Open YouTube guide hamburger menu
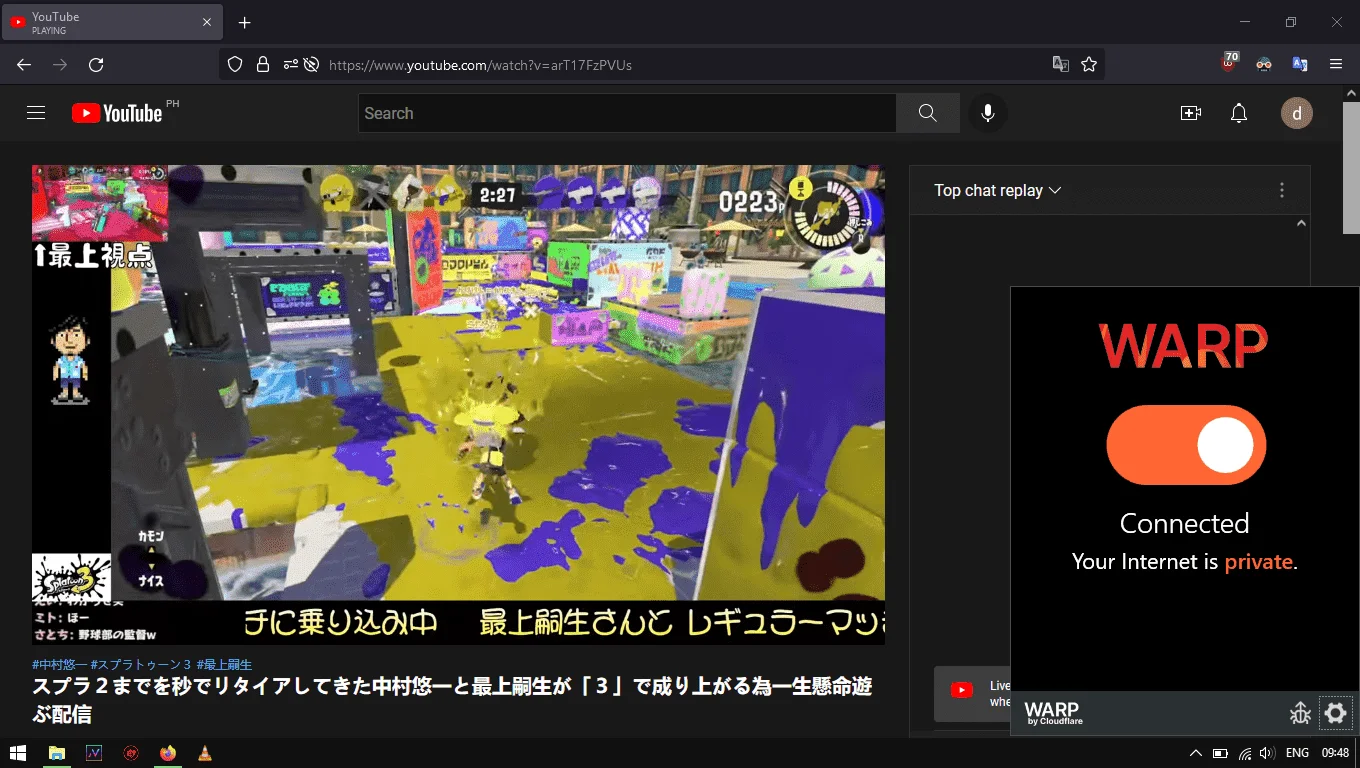Image resolution: width=1360 pixels, height=768 pixels. 36,113
